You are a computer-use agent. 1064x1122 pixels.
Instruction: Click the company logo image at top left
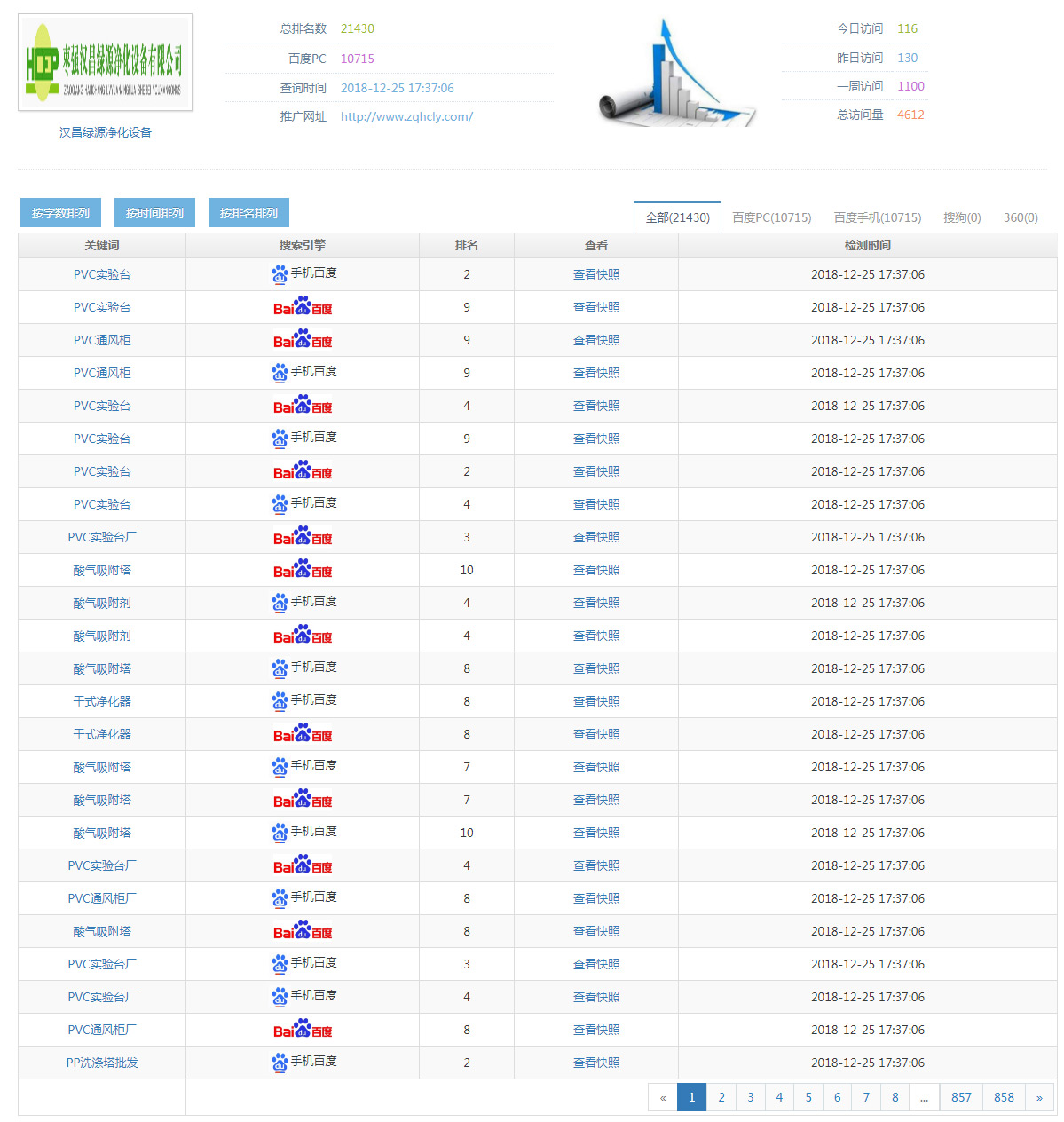tap(105, 62)
